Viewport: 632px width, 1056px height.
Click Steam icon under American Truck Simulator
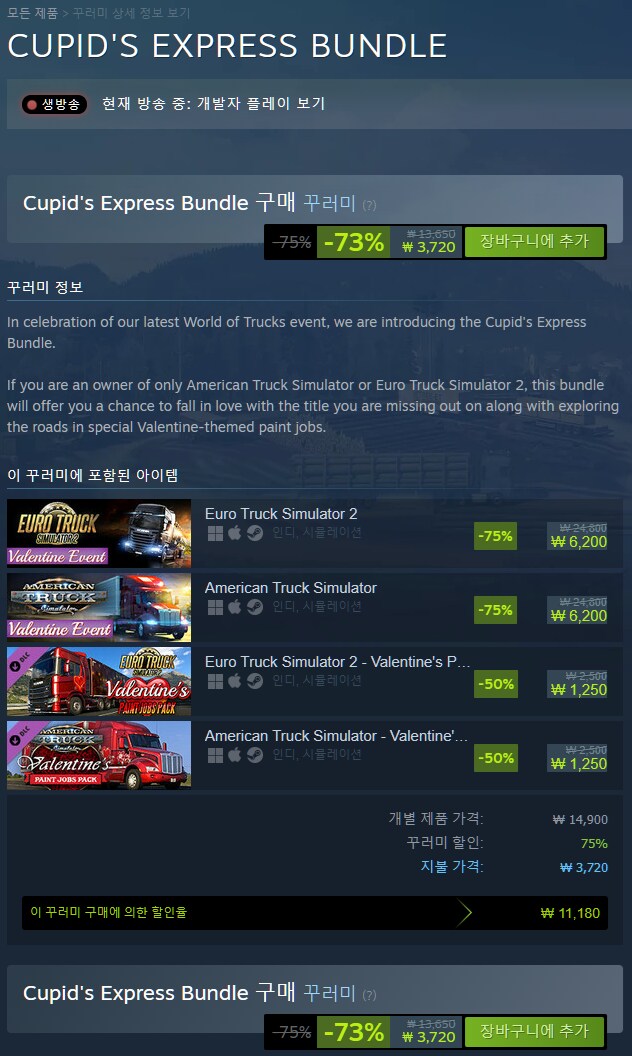tap(255, 607)
